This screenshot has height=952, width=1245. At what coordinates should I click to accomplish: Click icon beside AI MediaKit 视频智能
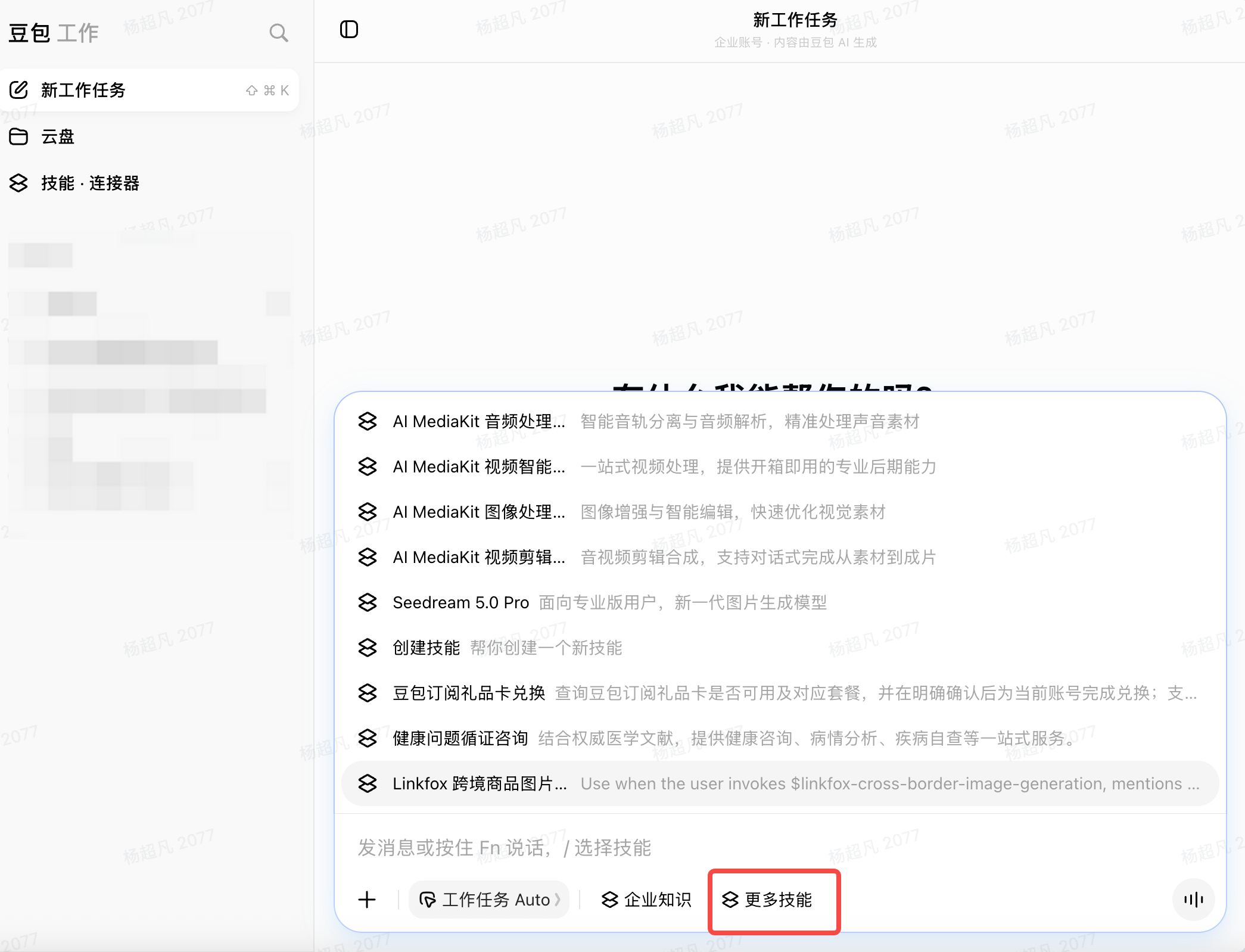click(x=368, y=466)
